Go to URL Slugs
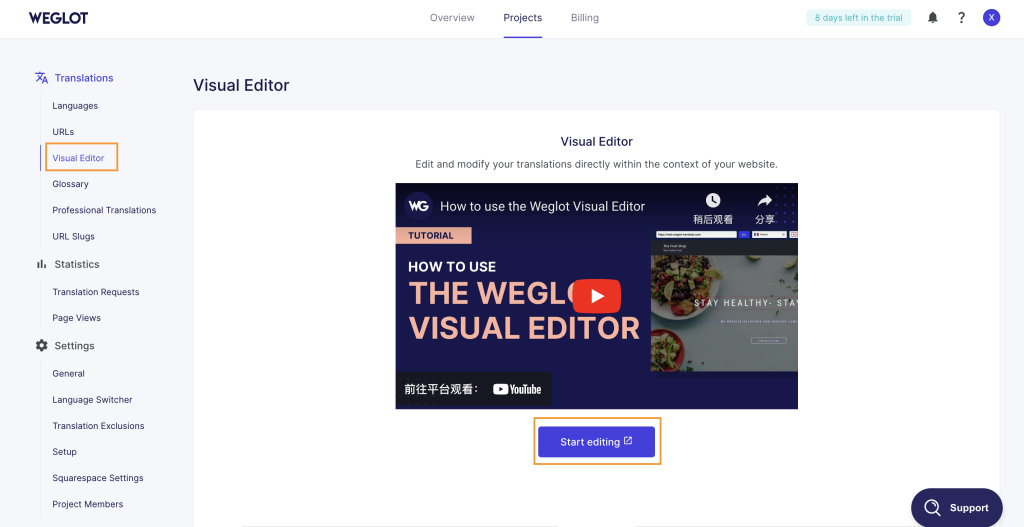 (x=73, y=237)
